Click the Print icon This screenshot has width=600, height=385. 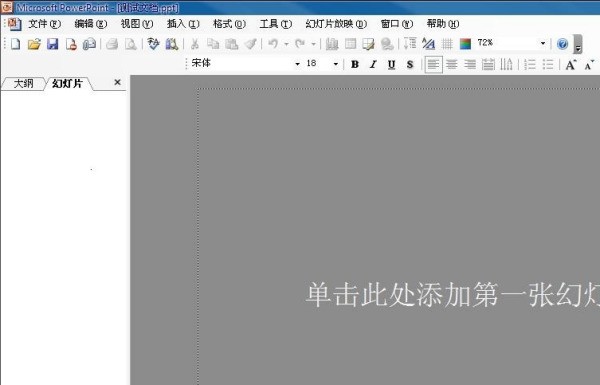112,44
